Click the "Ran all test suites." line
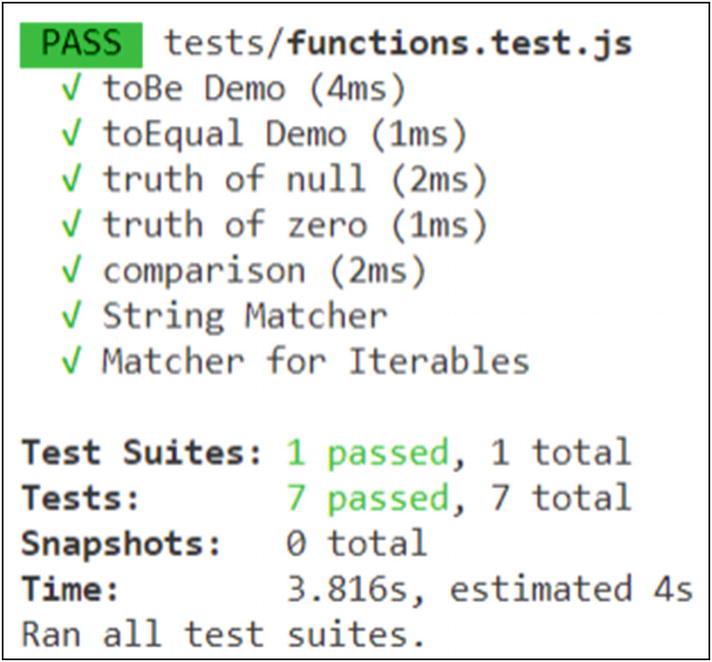Viewport: 712px width, 662px height. tap(223, 634)
